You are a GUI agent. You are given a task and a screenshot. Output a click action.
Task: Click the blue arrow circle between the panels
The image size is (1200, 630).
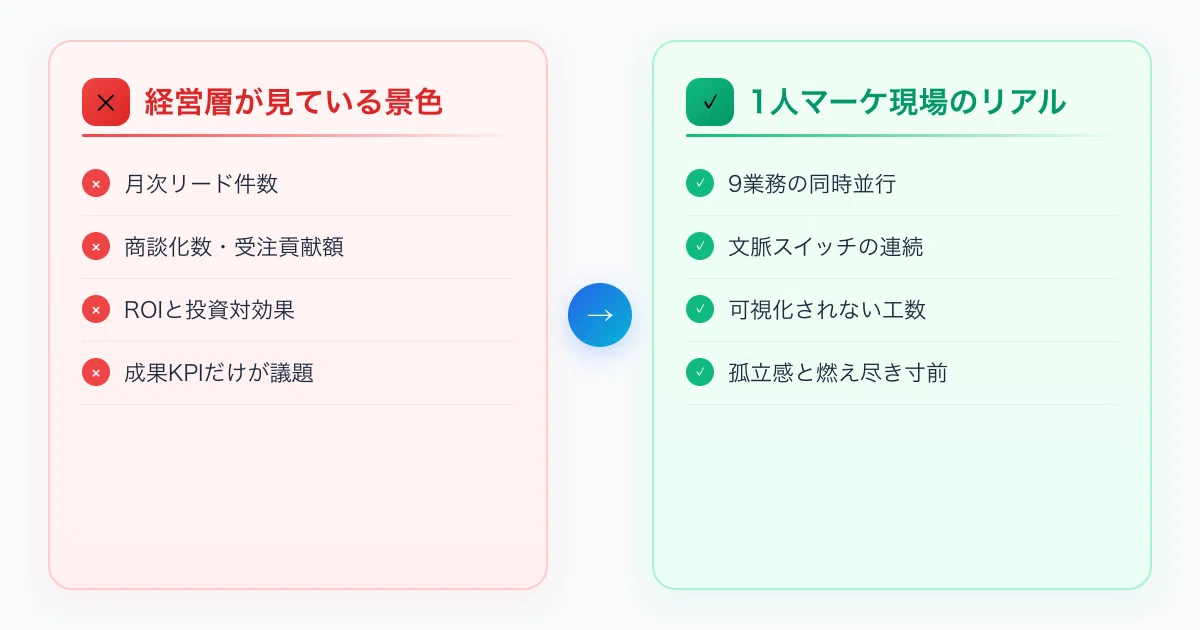(600, 315)
